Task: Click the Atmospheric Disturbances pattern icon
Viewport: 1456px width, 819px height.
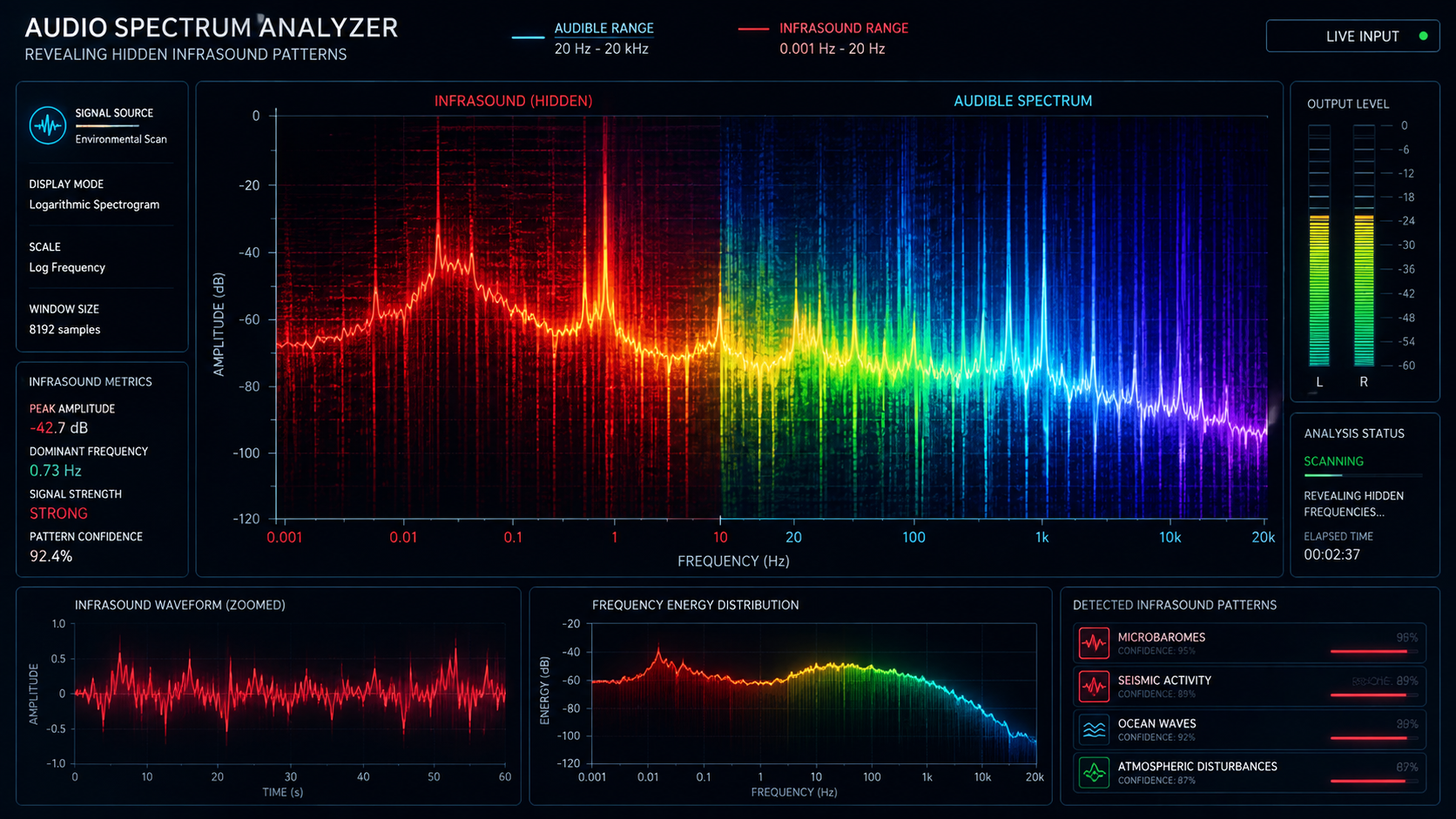Action: click(1094, 772)
